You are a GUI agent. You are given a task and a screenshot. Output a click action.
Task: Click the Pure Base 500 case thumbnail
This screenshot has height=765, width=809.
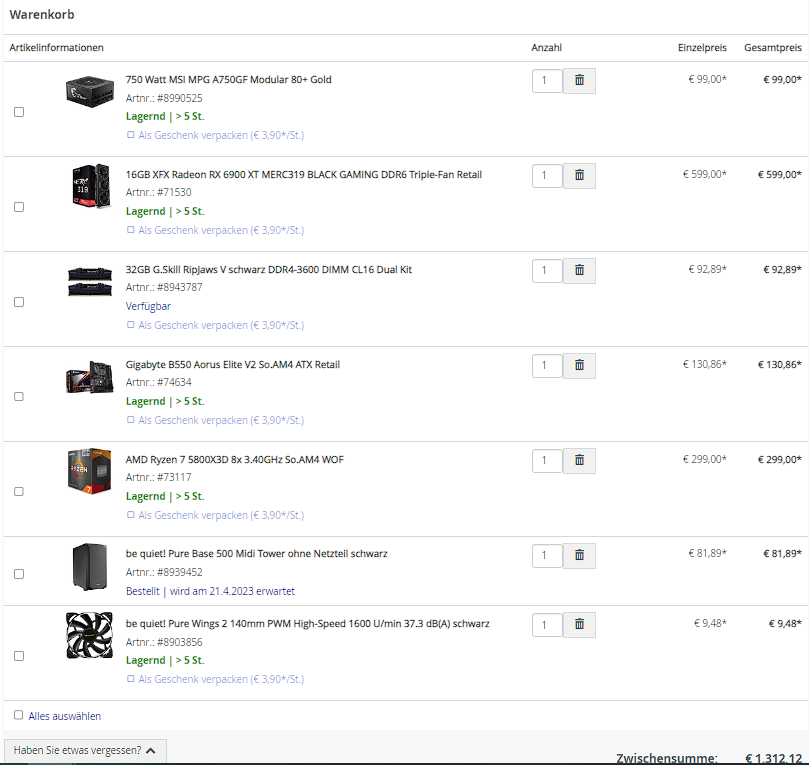[x=90, y=566]
